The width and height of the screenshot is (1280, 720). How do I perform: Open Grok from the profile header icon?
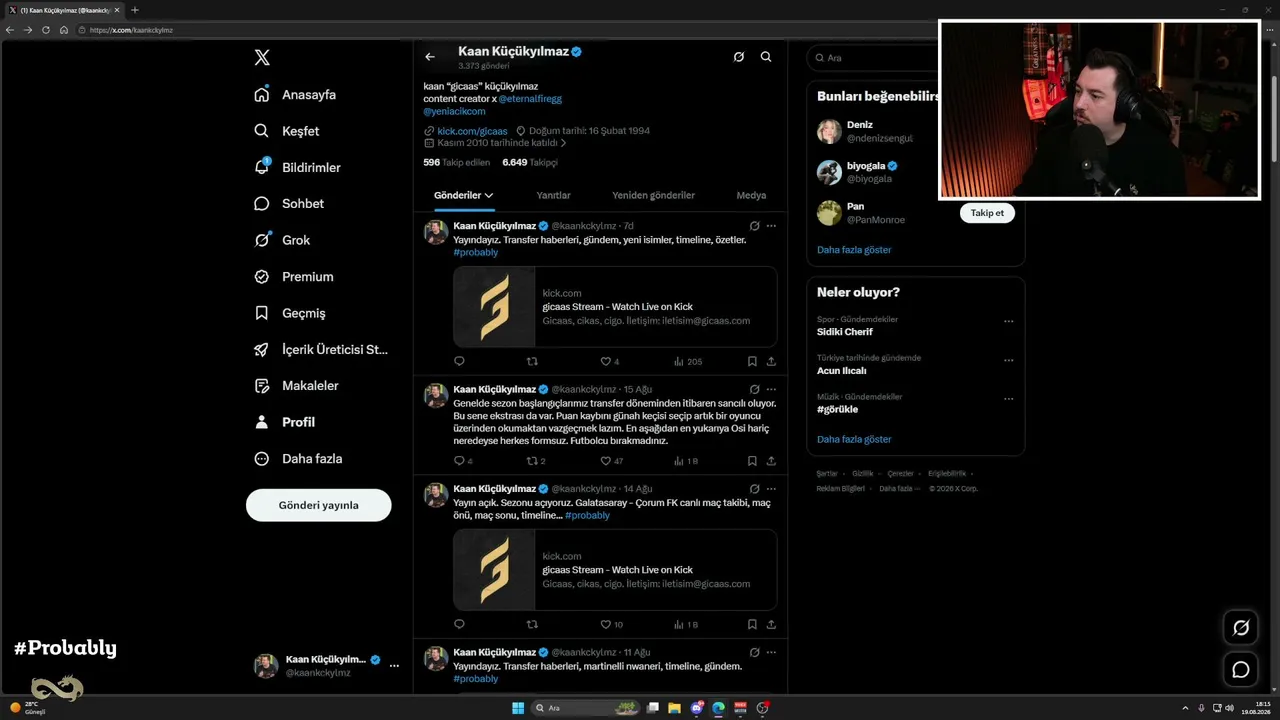pos(739,57)
